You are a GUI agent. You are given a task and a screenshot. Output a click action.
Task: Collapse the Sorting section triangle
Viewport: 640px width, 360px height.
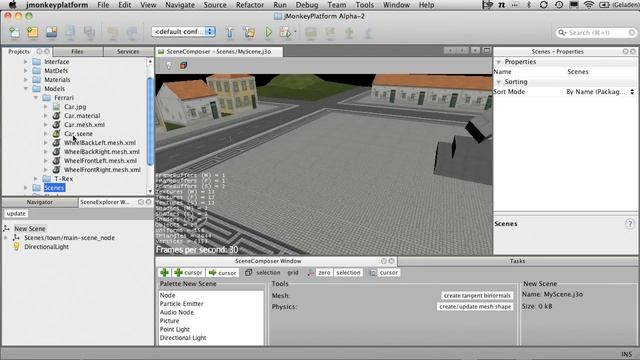[498, 82]
